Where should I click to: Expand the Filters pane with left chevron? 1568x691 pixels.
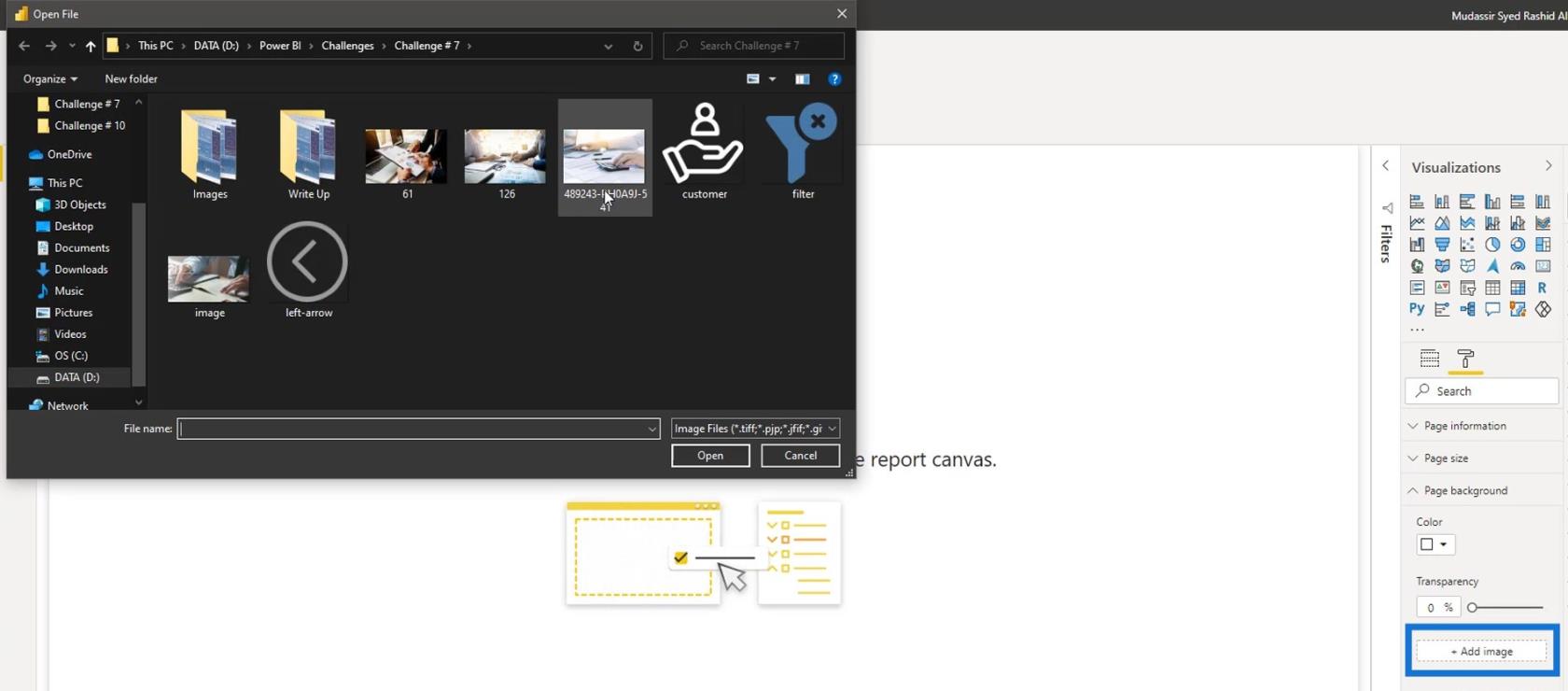[1386, 165]
